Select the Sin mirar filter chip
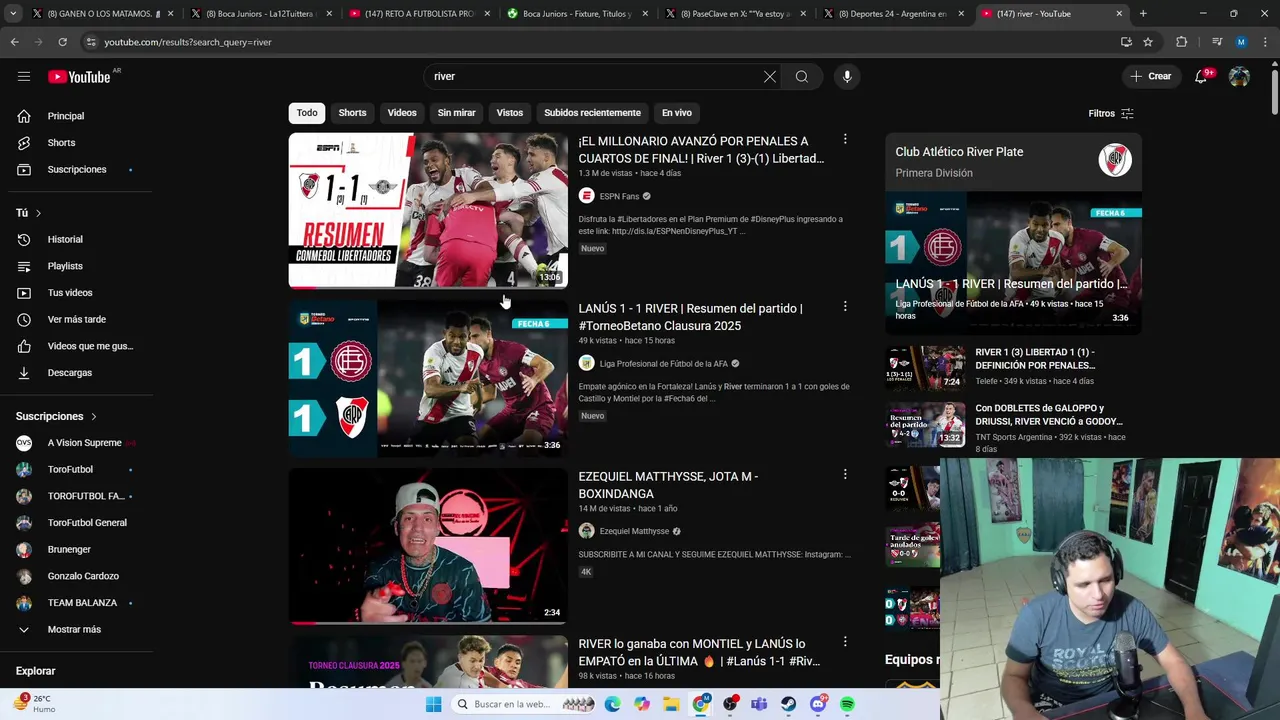1280x720 pixels. (456, 113)
